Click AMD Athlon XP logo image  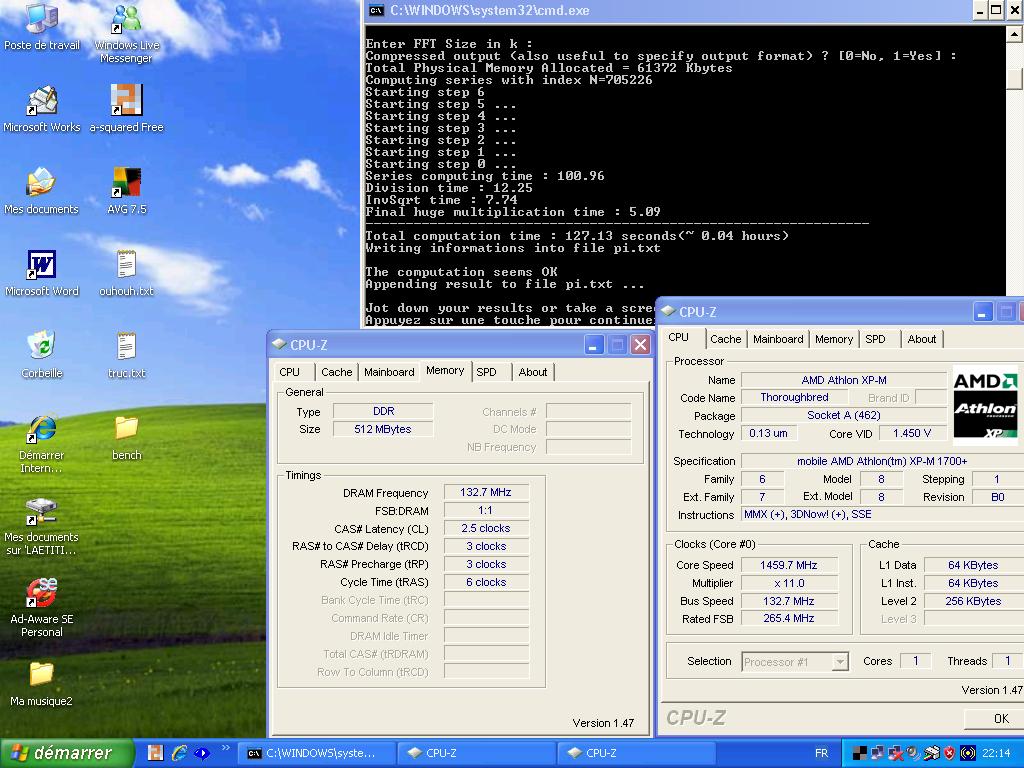point(985,406)
